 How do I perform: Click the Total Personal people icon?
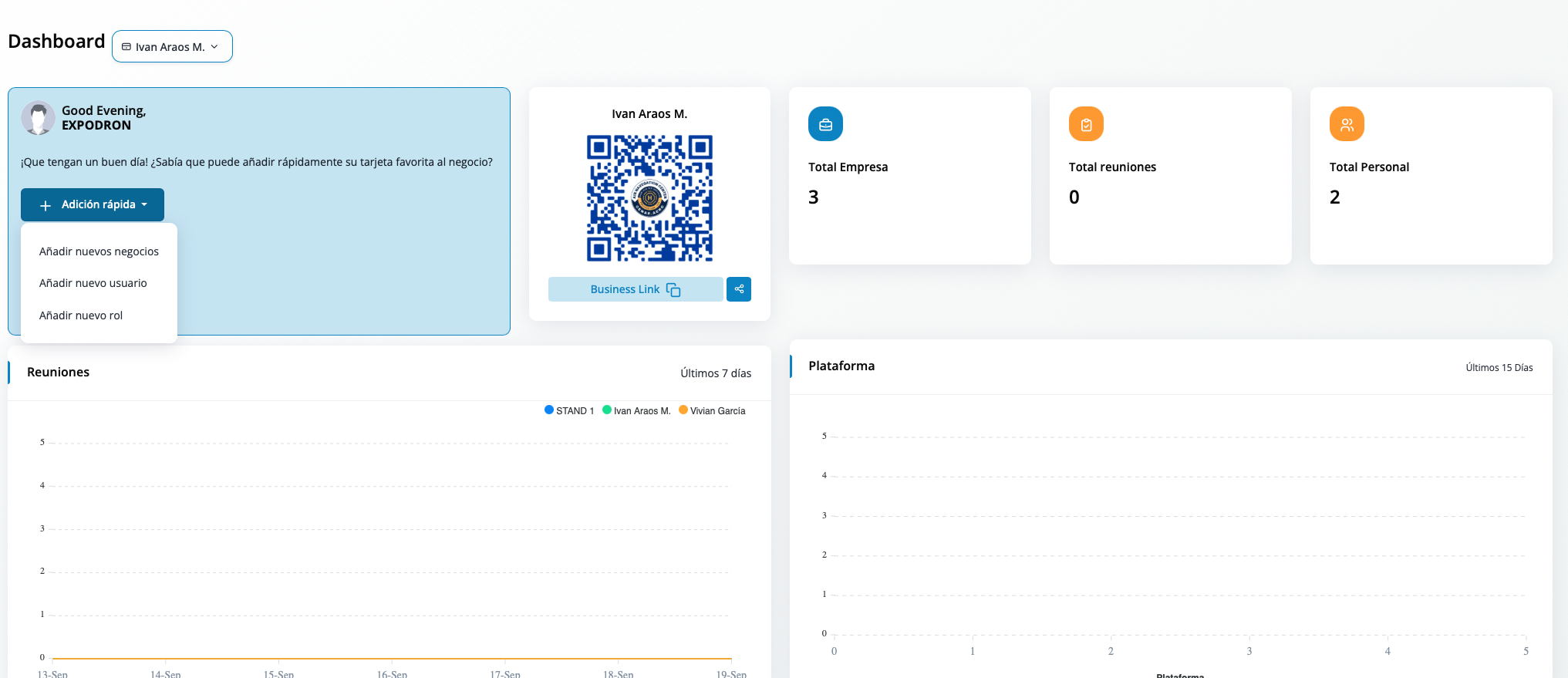[1347, 124]
